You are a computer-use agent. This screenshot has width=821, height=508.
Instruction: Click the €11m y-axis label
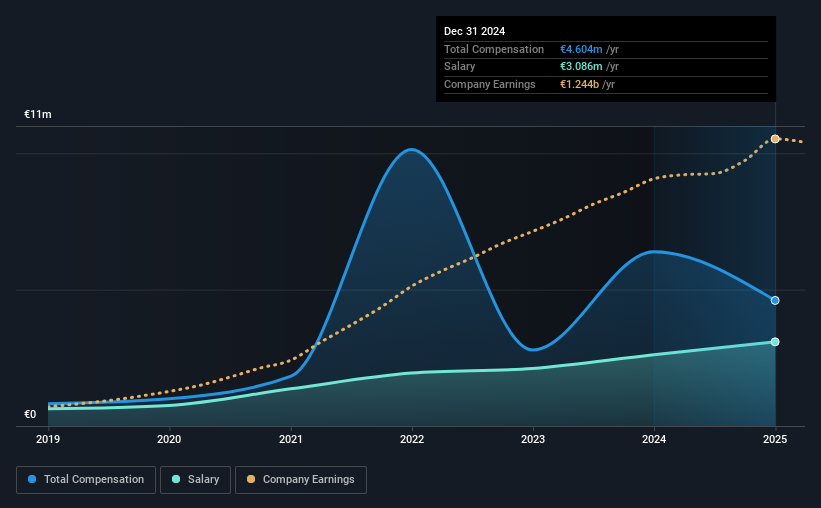[38, 115]
